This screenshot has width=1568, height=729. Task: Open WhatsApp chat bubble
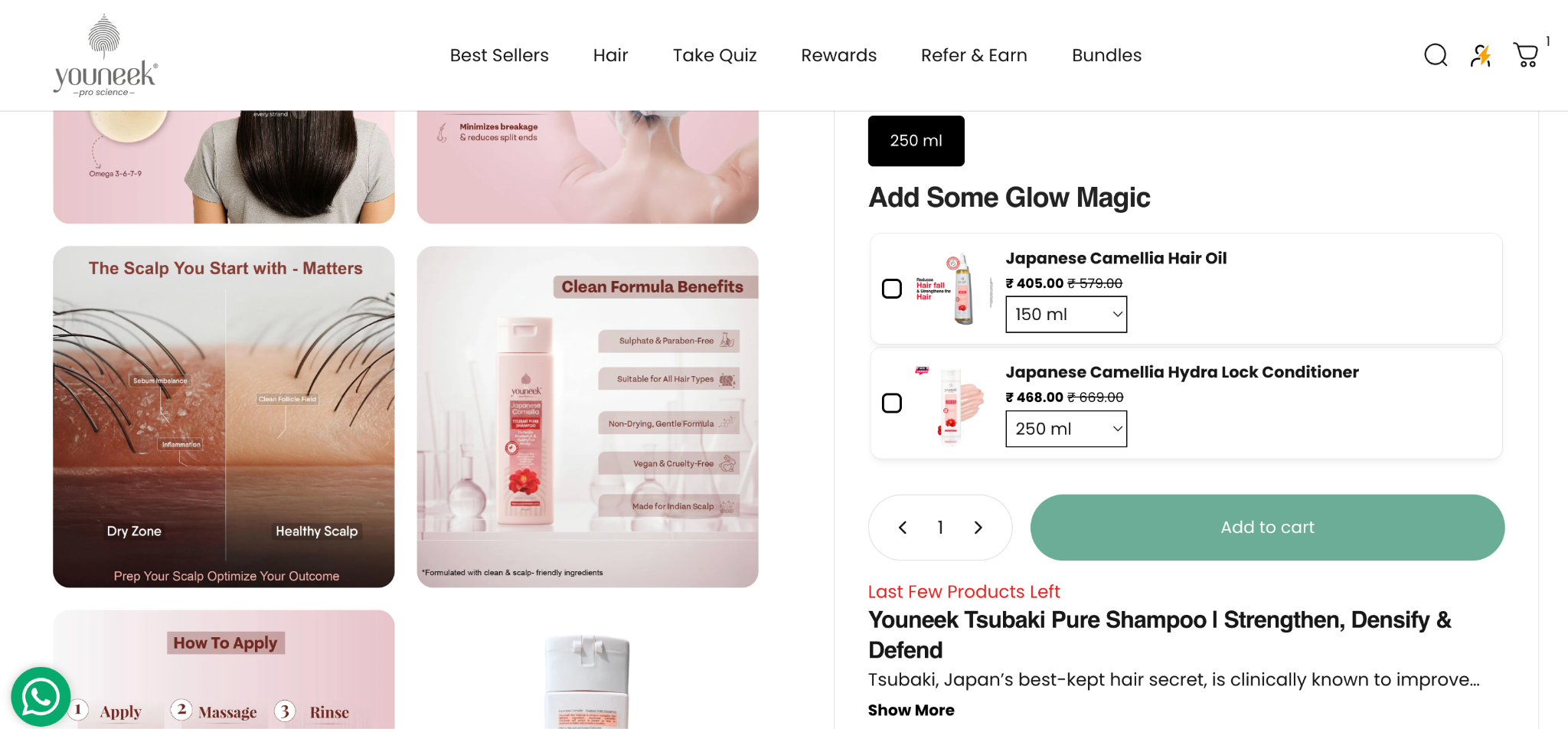[x=41, y=697]
